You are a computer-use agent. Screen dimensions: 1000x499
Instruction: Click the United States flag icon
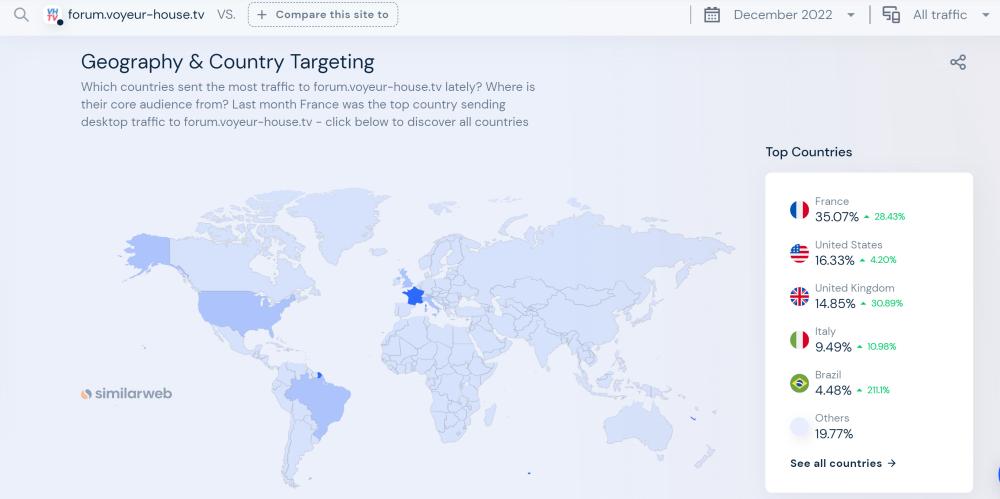(799, 253)
